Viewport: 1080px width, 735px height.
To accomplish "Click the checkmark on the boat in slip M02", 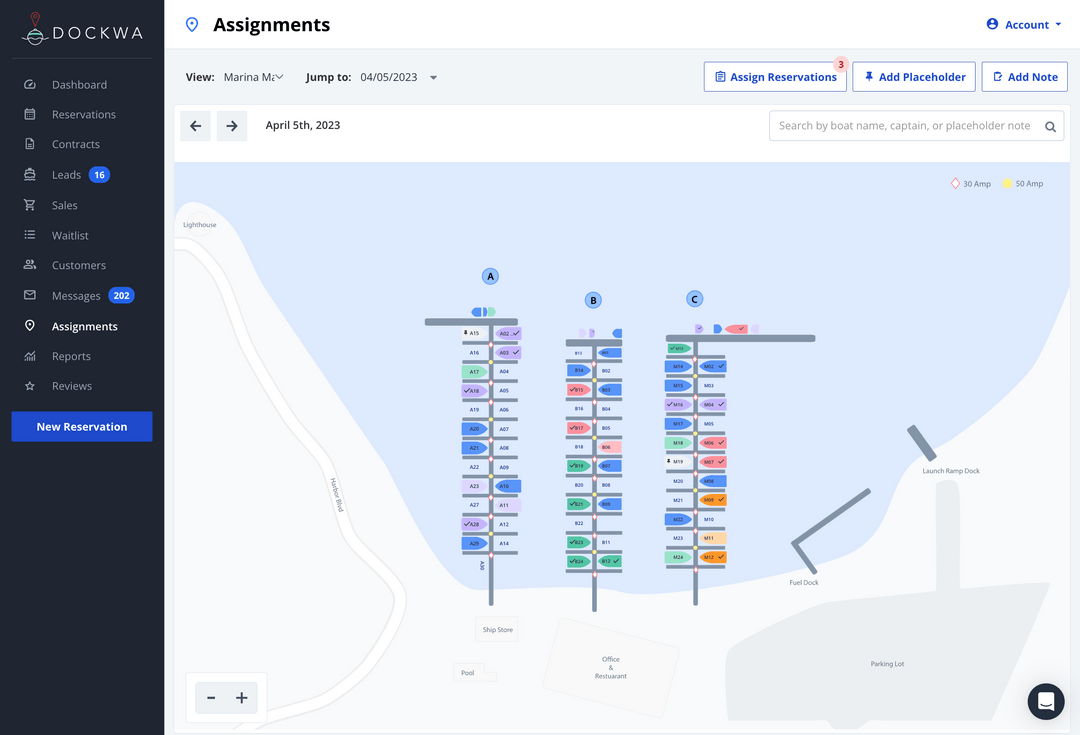I will click(721, 366).
